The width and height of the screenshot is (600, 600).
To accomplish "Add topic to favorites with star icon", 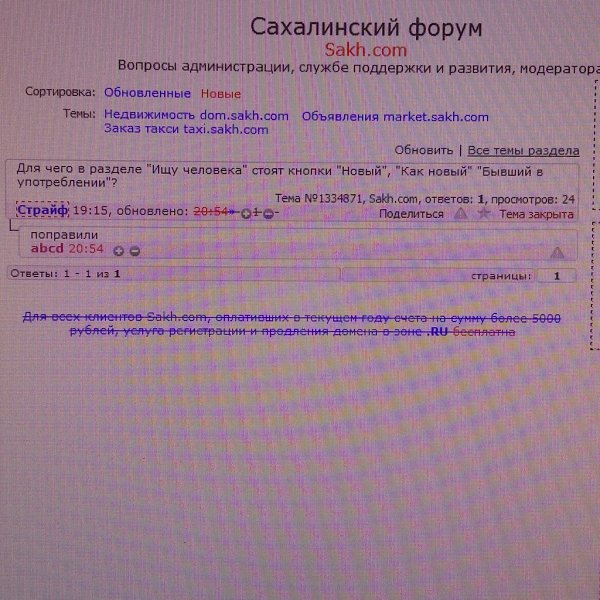I will pos(484,213).
